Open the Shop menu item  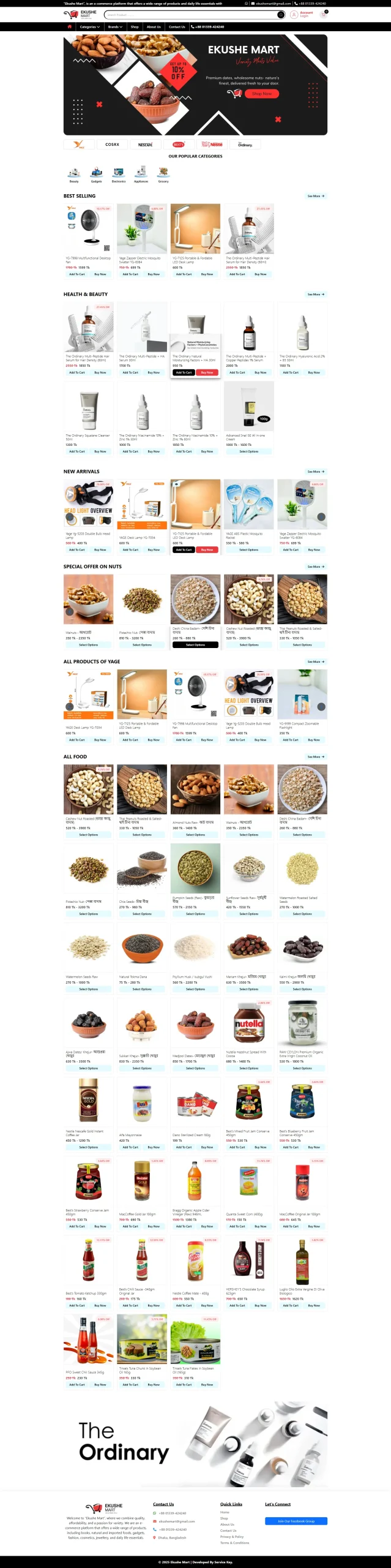[135, 27]
